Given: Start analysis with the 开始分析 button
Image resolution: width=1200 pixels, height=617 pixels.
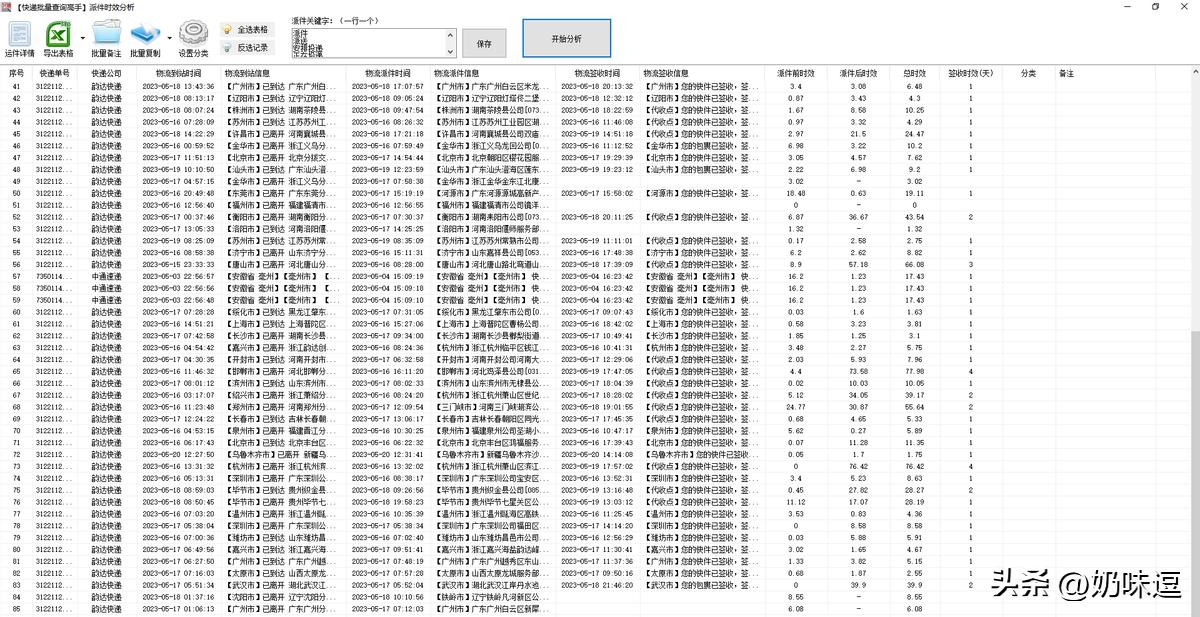Looking at the screenshot, I should [565, 37].
